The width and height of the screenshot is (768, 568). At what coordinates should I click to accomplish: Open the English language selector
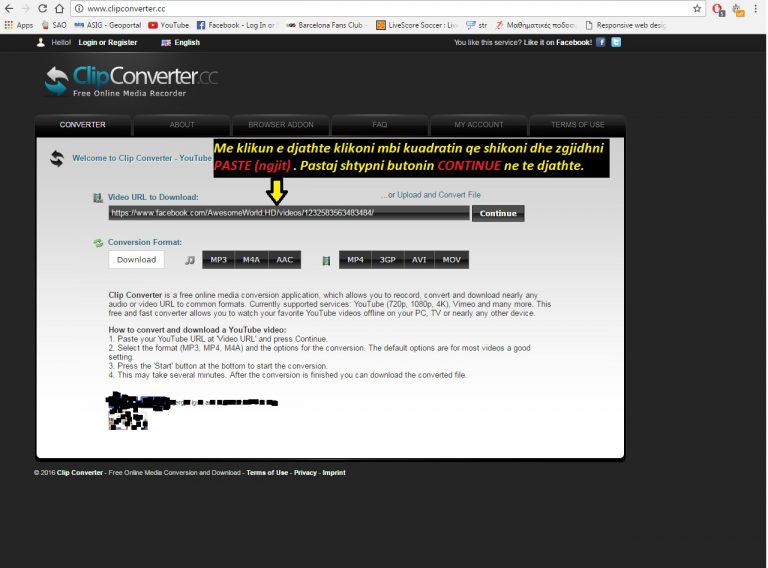tap(181, 43)
